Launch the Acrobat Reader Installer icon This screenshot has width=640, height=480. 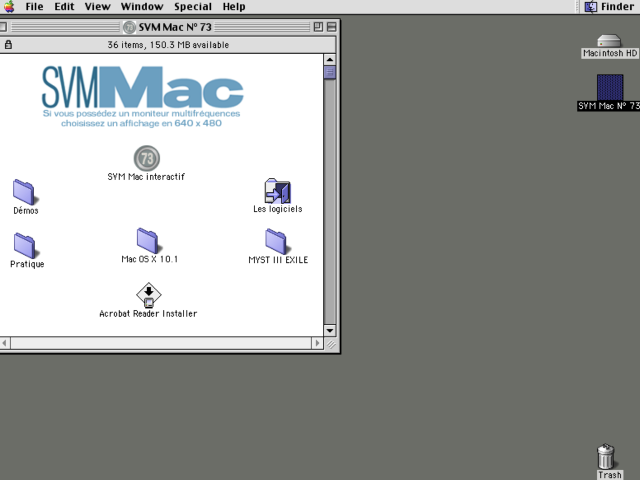pyautogui.click(x=149, y=295)
